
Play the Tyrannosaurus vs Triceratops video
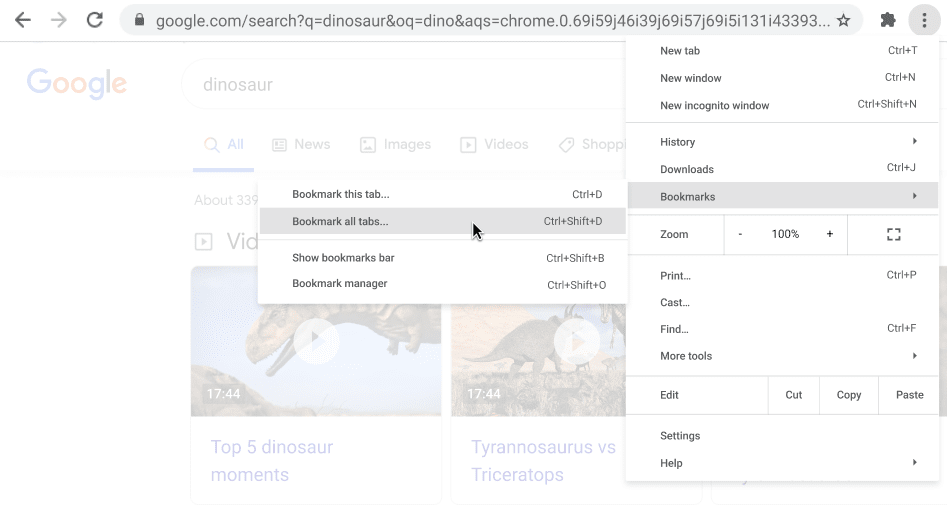(577, 341)
